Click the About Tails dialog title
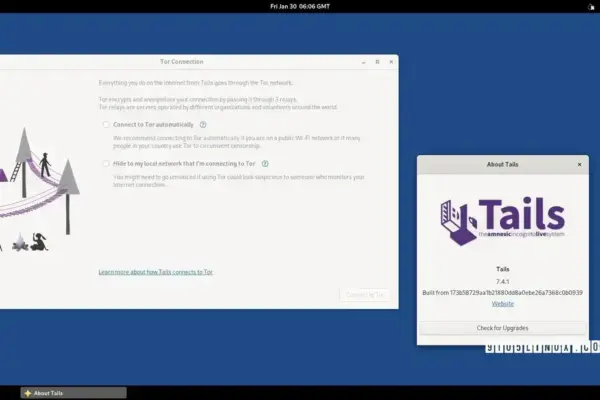Image resolution: width=600 pixels, height=400 pixels. click(502, 165)
